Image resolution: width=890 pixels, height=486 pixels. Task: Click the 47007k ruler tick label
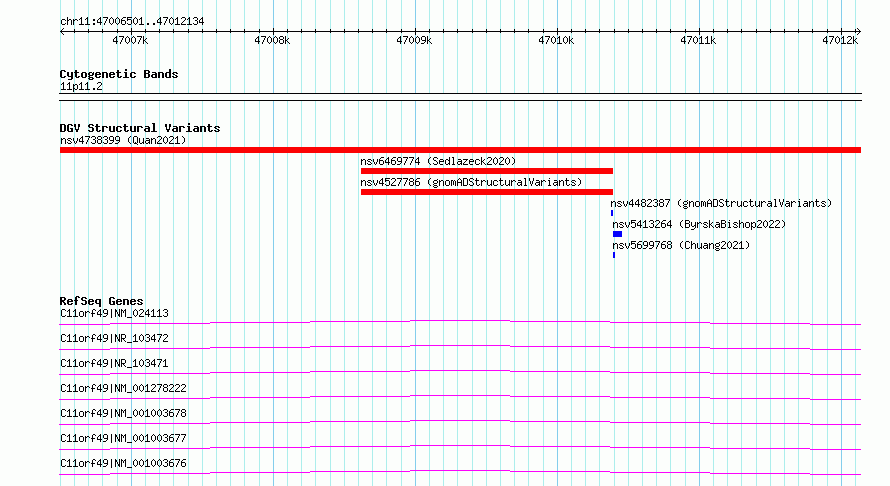click(x=130, y=40)
